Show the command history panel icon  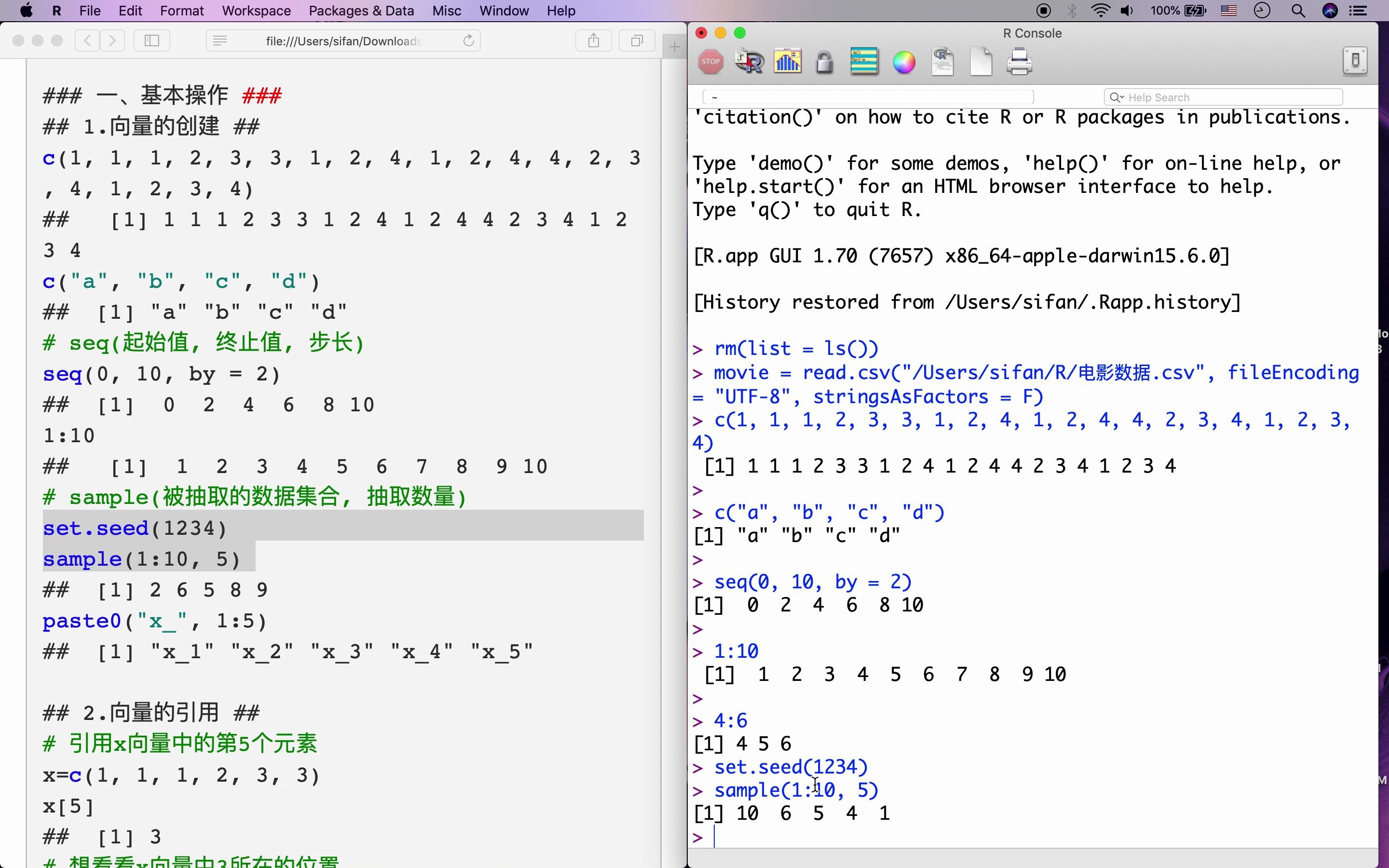(864, 61)
